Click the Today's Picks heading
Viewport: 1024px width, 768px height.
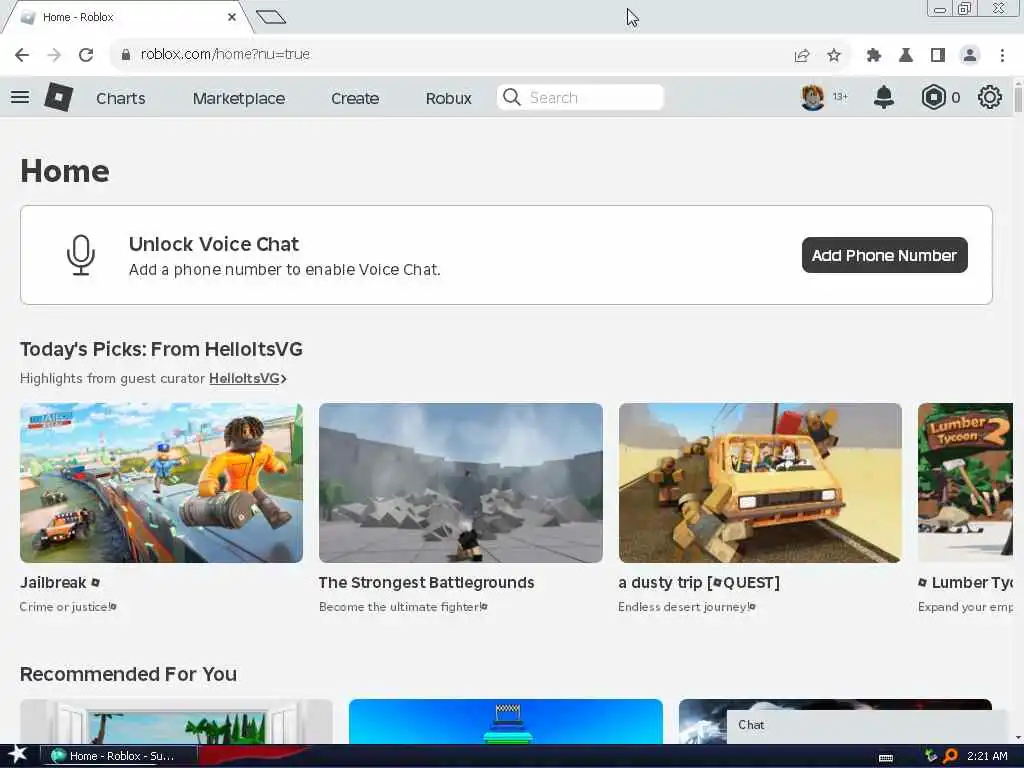(x=161, y=349)
